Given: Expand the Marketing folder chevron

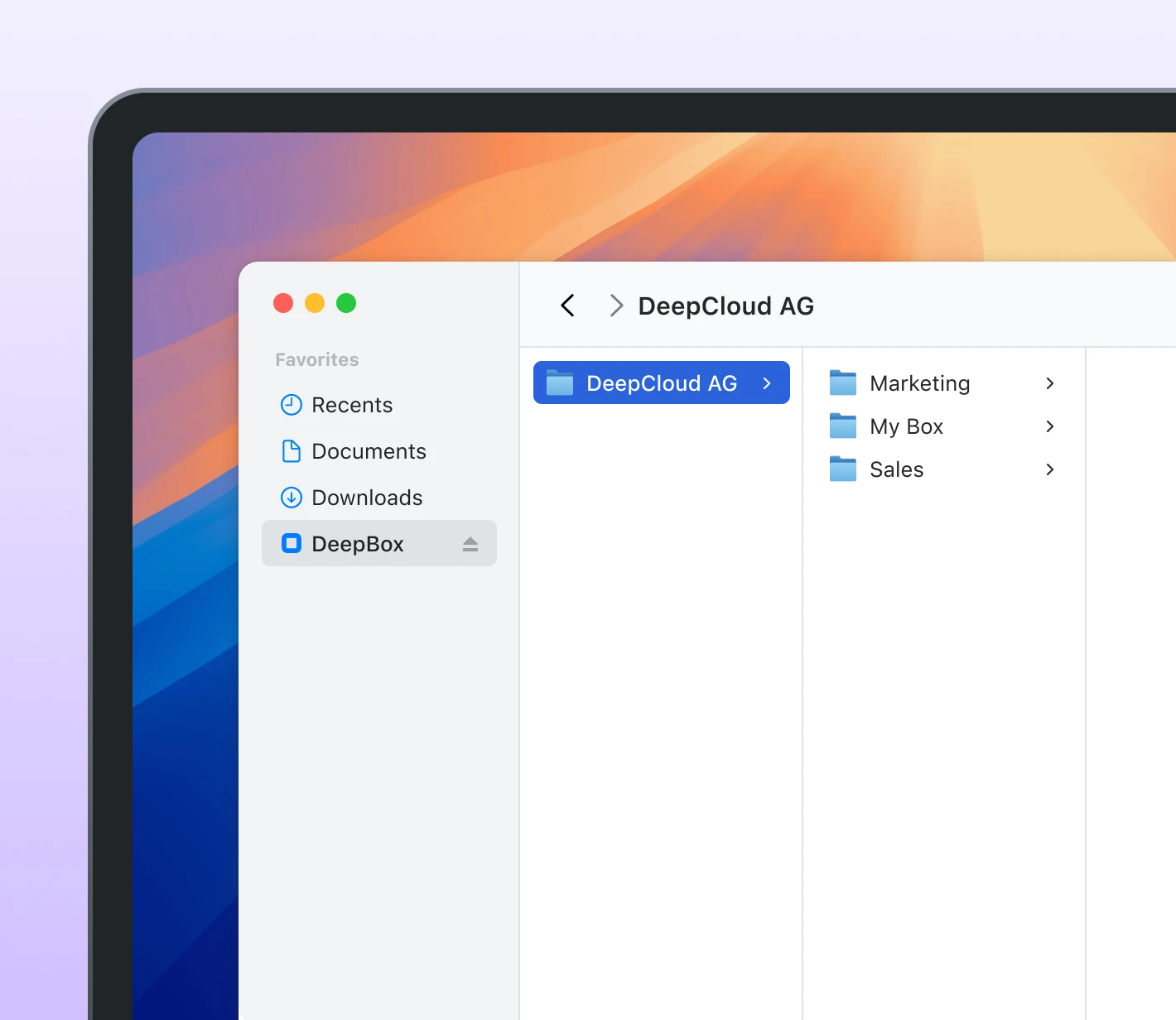Looking at the screenshot, I should (1050, 383).
